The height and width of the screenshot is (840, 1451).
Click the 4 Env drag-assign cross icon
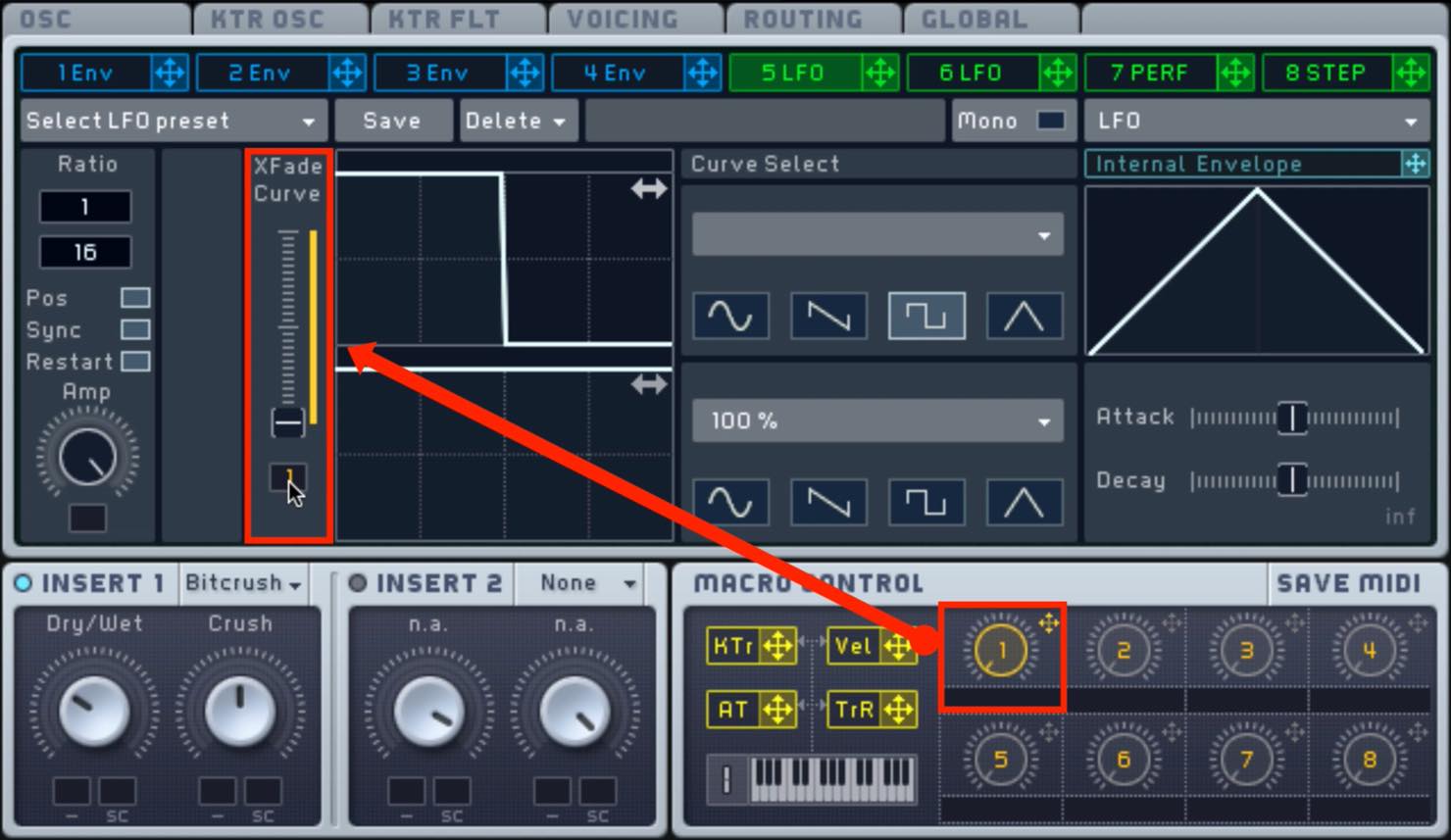[702, 73]
